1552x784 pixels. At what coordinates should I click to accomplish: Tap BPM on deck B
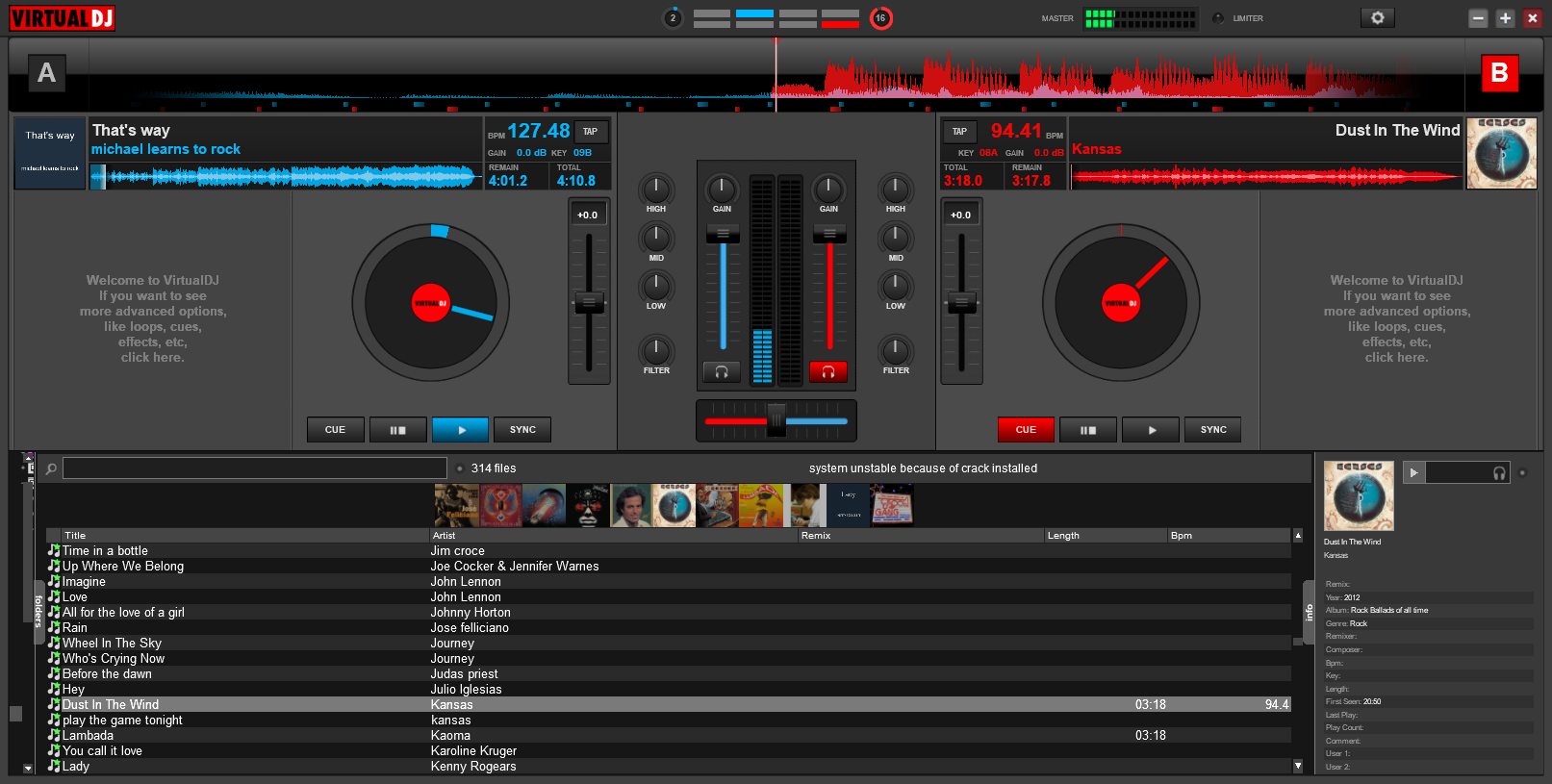pos(959,132)
